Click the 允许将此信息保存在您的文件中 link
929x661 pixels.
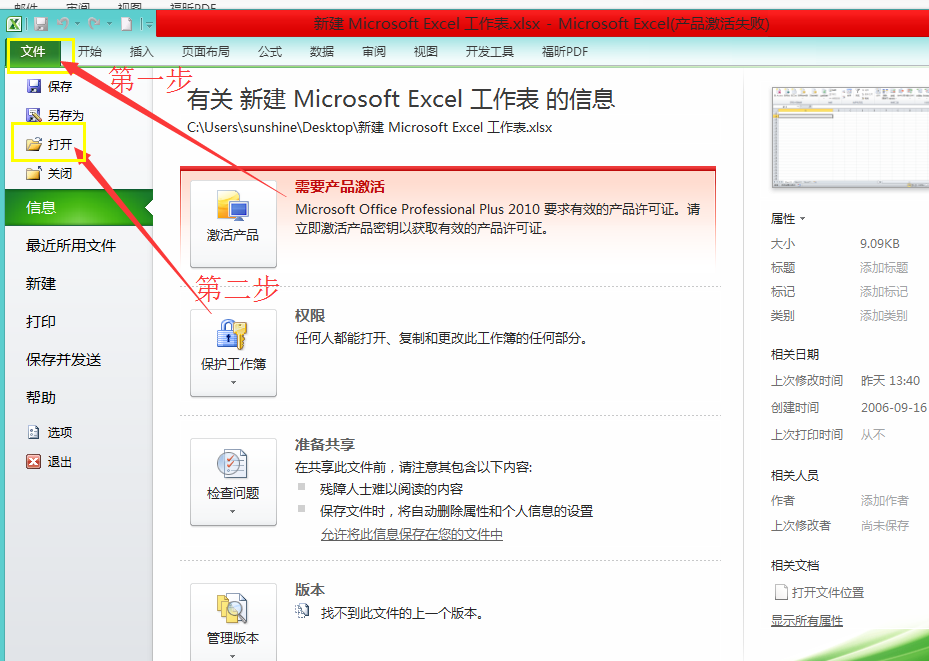click(x=412, y=534)
